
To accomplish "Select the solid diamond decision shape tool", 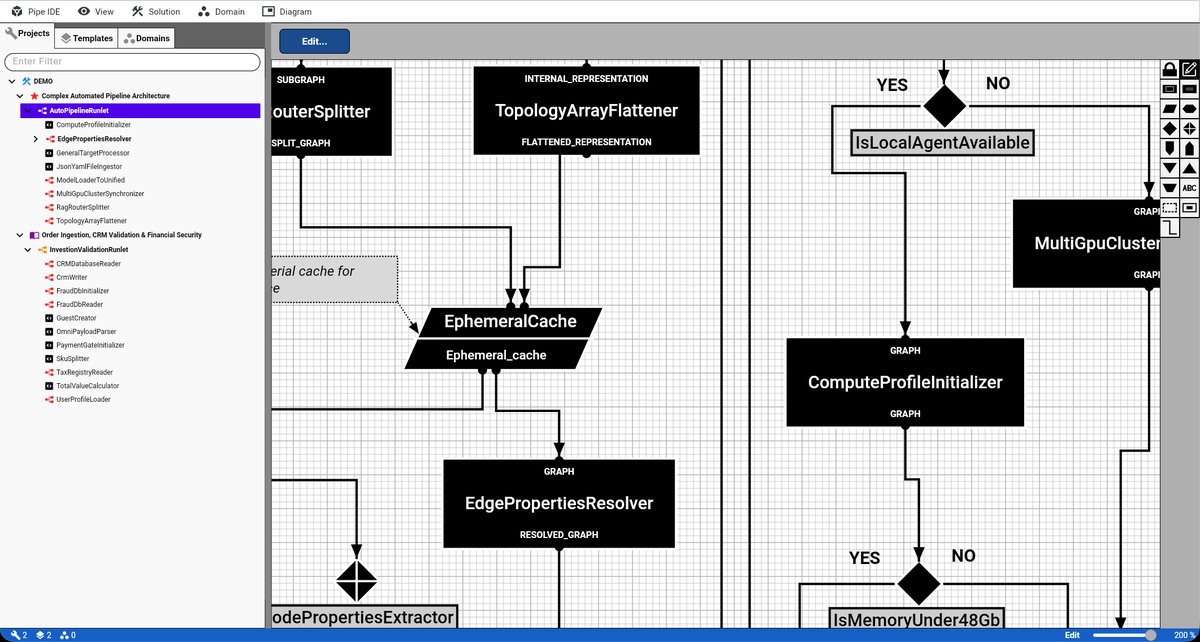I will [x=1169, y=128].
